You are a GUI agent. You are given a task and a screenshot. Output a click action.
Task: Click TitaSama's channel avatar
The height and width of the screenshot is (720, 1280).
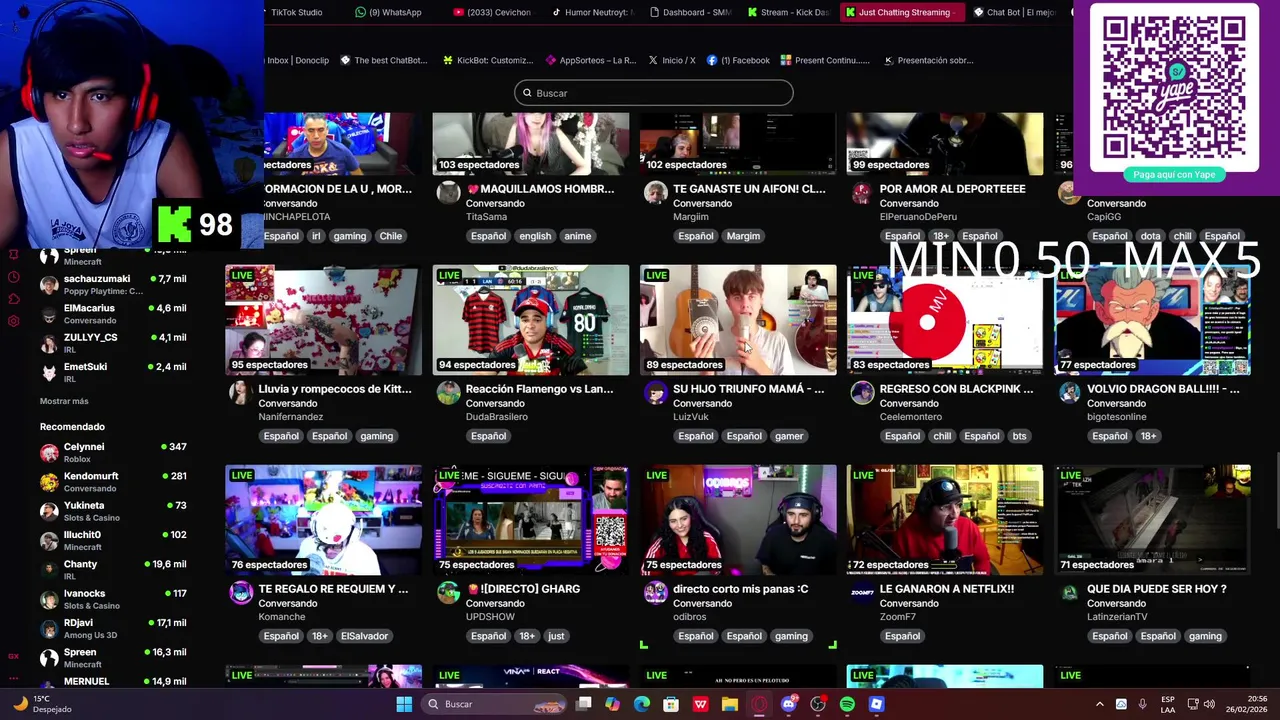point(448,193)
